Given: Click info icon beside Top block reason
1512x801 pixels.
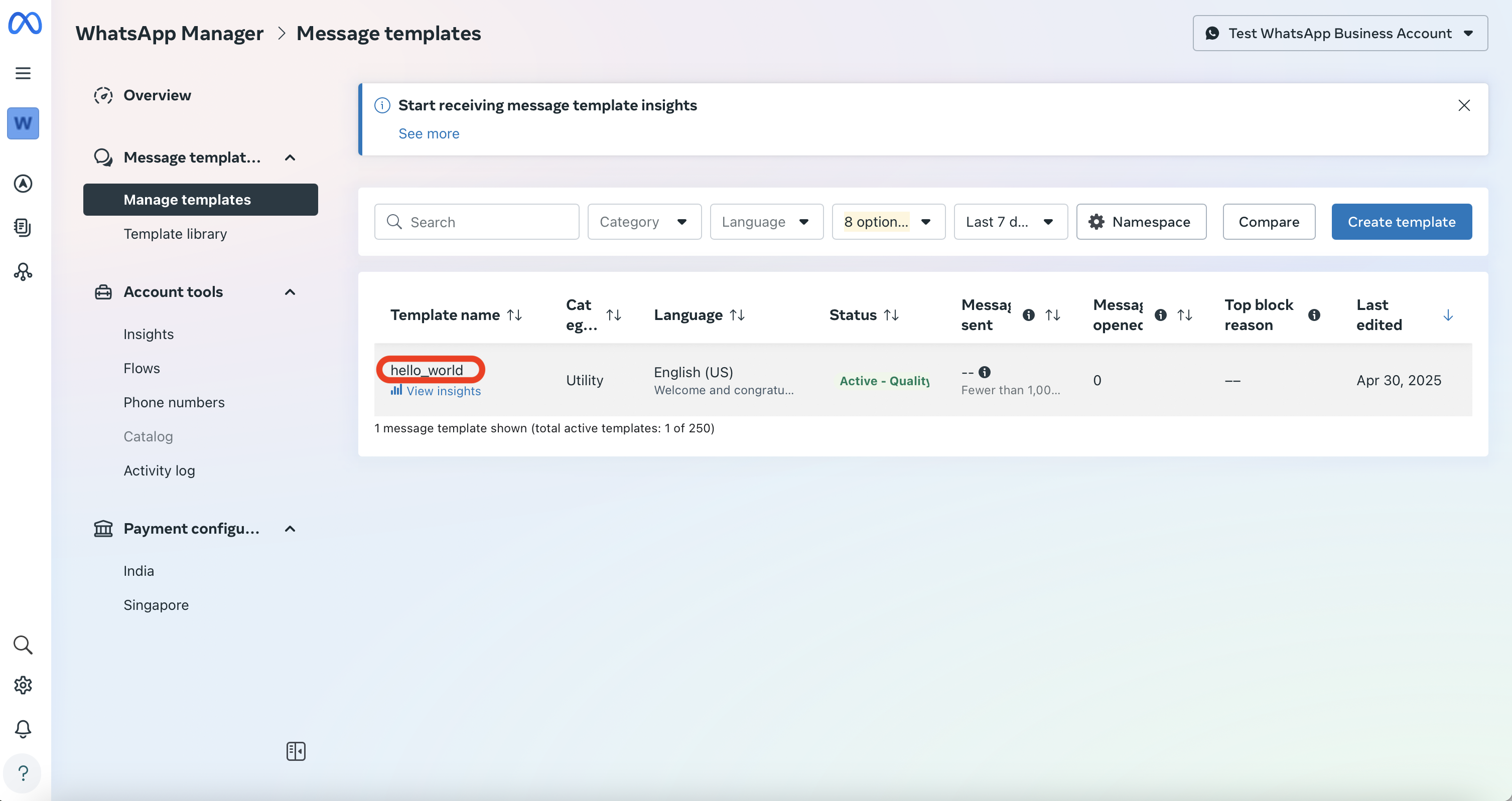Looking at the screenshot, I should 1314,315.
